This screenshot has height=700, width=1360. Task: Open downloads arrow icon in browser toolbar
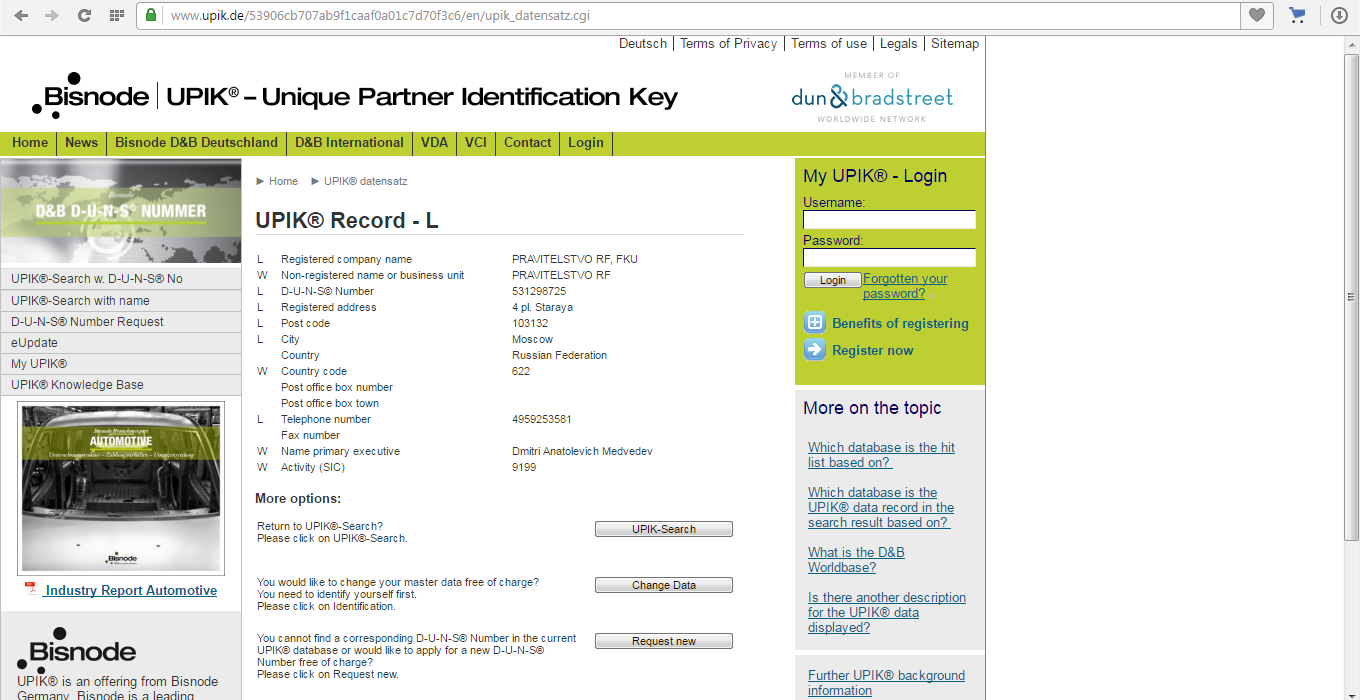(1339, 15)
